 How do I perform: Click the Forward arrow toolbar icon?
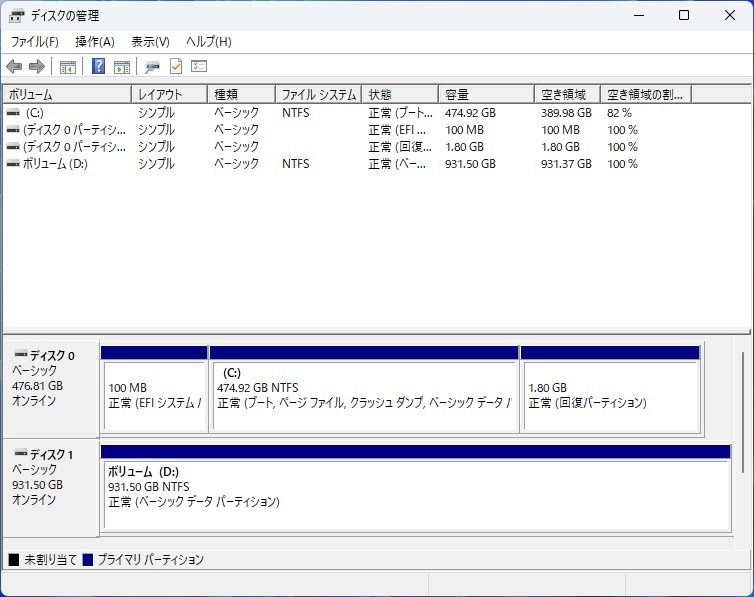(37, 67)
